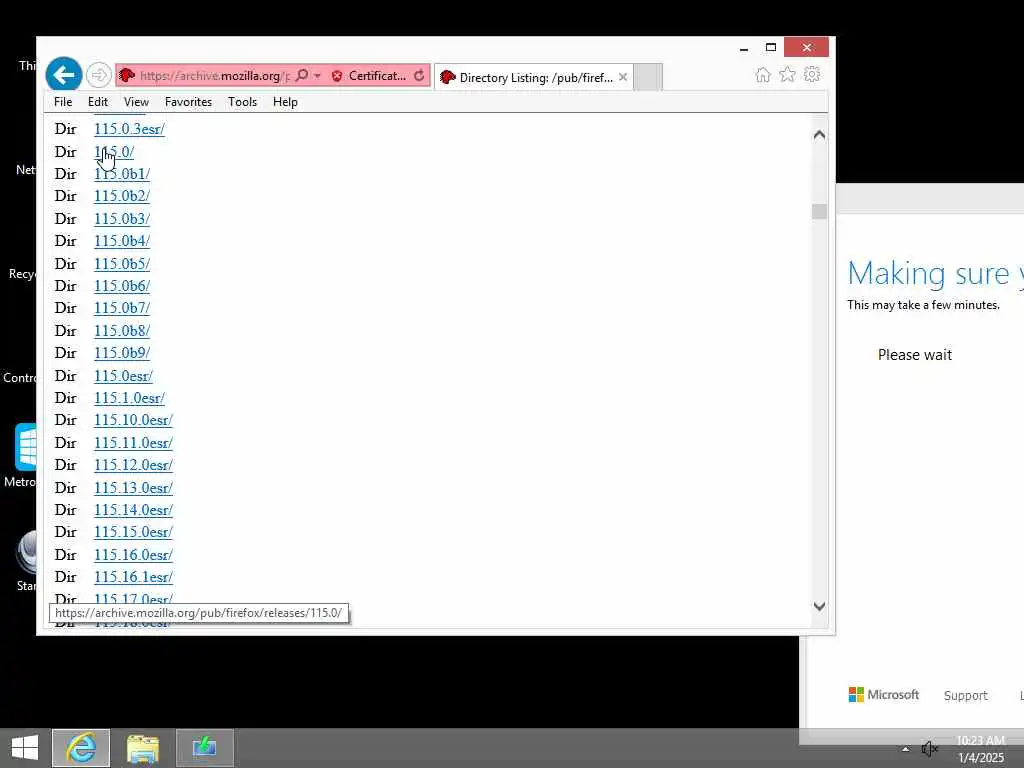Open the 115.0b2/ directory link
This screenshot has height=768, width=1024.
pyautogui.click(x=122, y=196)
